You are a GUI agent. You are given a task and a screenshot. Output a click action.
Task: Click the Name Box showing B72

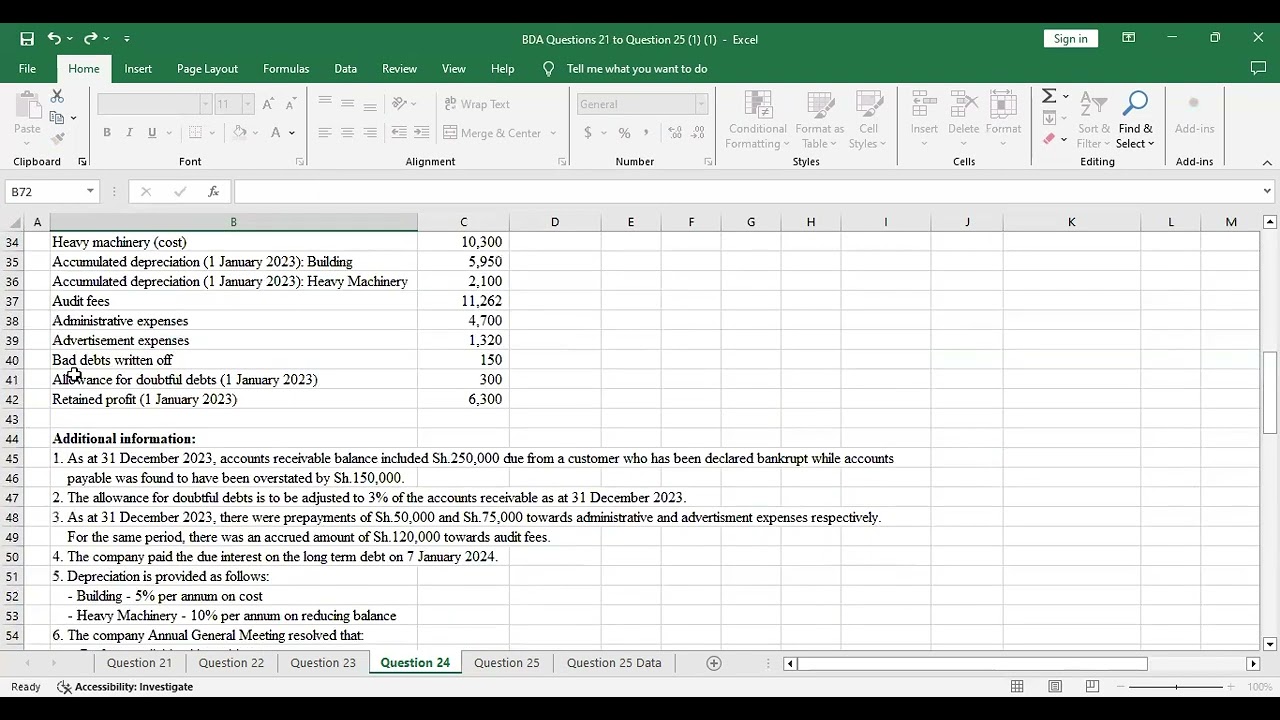(44, 191)
